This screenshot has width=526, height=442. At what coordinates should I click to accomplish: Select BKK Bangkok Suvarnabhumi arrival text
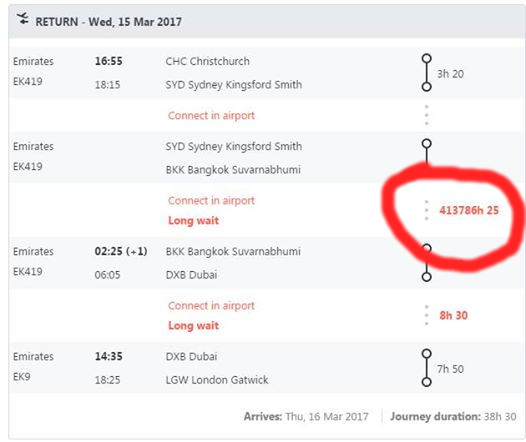click(233, 170)
